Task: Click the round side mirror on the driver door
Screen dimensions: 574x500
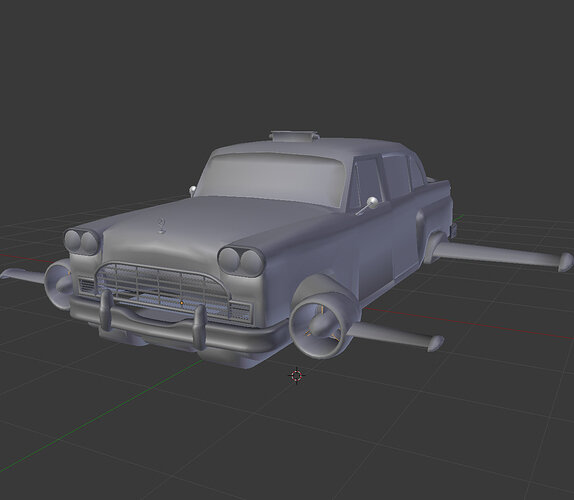Action: (x=372, y=203)
